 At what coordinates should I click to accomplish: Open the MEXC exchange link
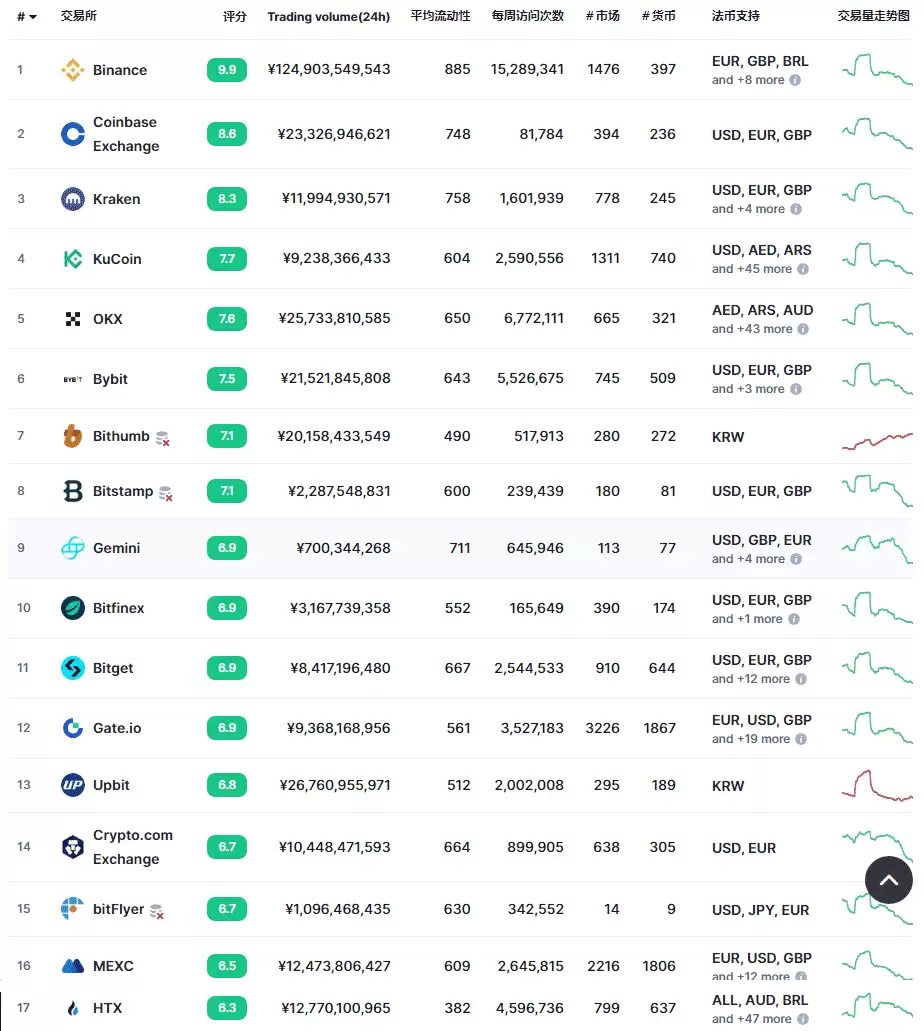pos(113,966)
